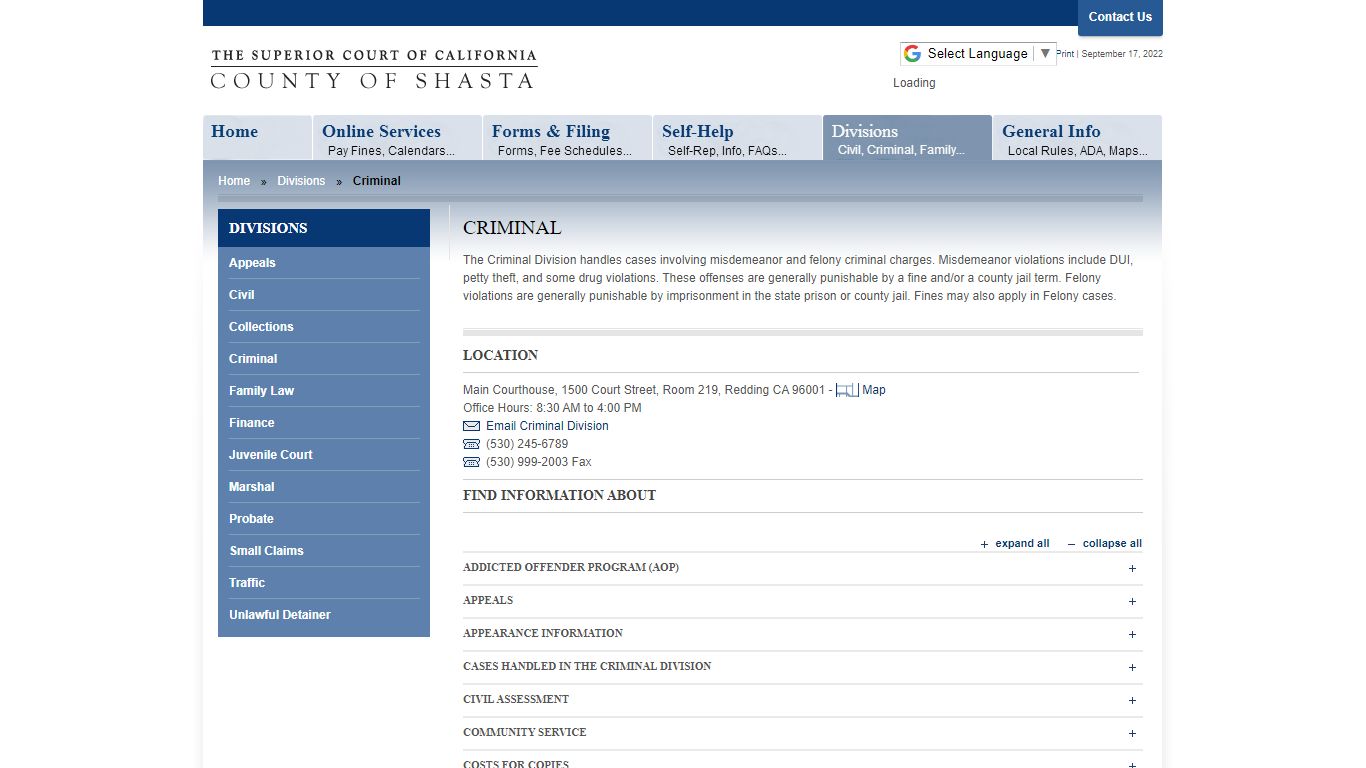Click the expand all link
The height and width of the screenshot is (768, 1366).
[1015, 544]
